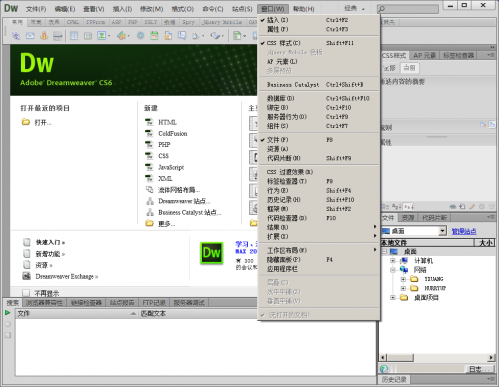Toggle Show List View A-Z icon
Viewport: 499px width, 387px height.
(397, 207)
